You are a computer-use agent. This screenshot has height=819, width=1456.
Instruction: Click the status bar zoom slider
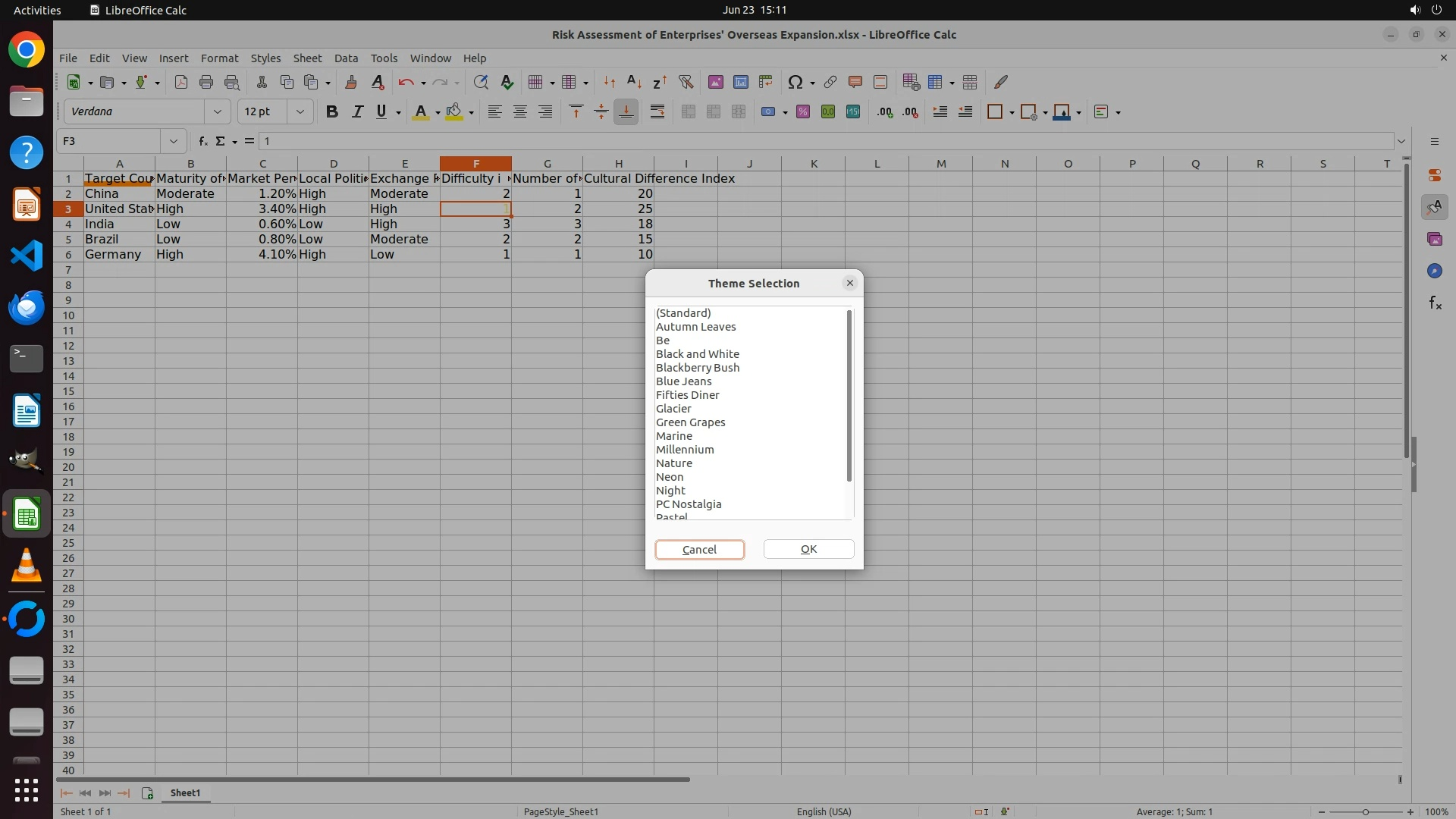coord(1365,811)
